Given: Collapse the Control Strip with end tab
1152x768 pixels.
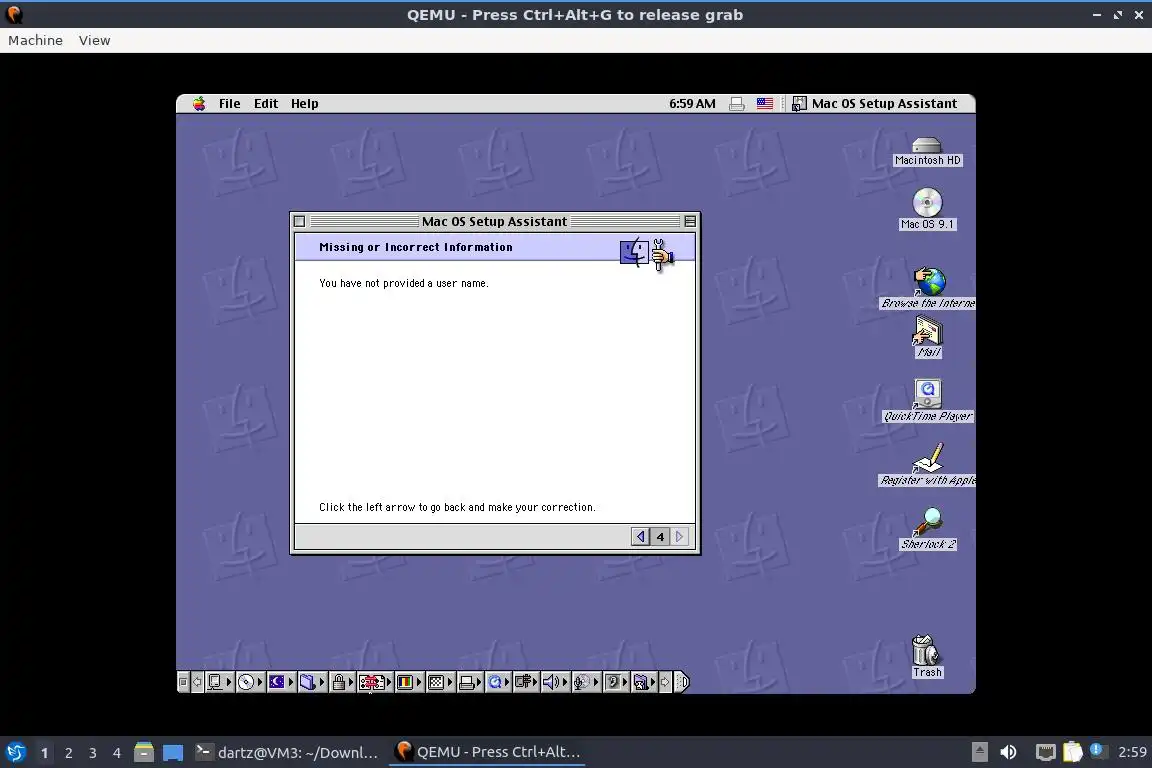Looking at the screenshot, I should pyautogui.click(x=681, y=682).
